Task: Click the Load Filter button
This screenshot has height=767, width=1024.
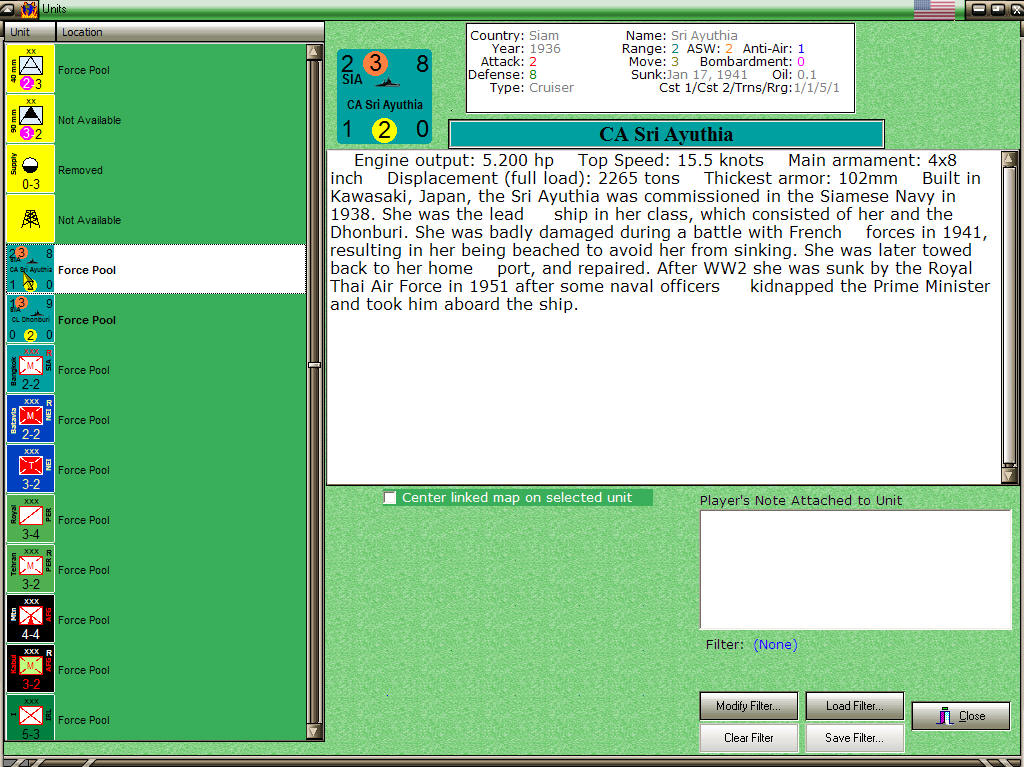Action: (854, 706)
